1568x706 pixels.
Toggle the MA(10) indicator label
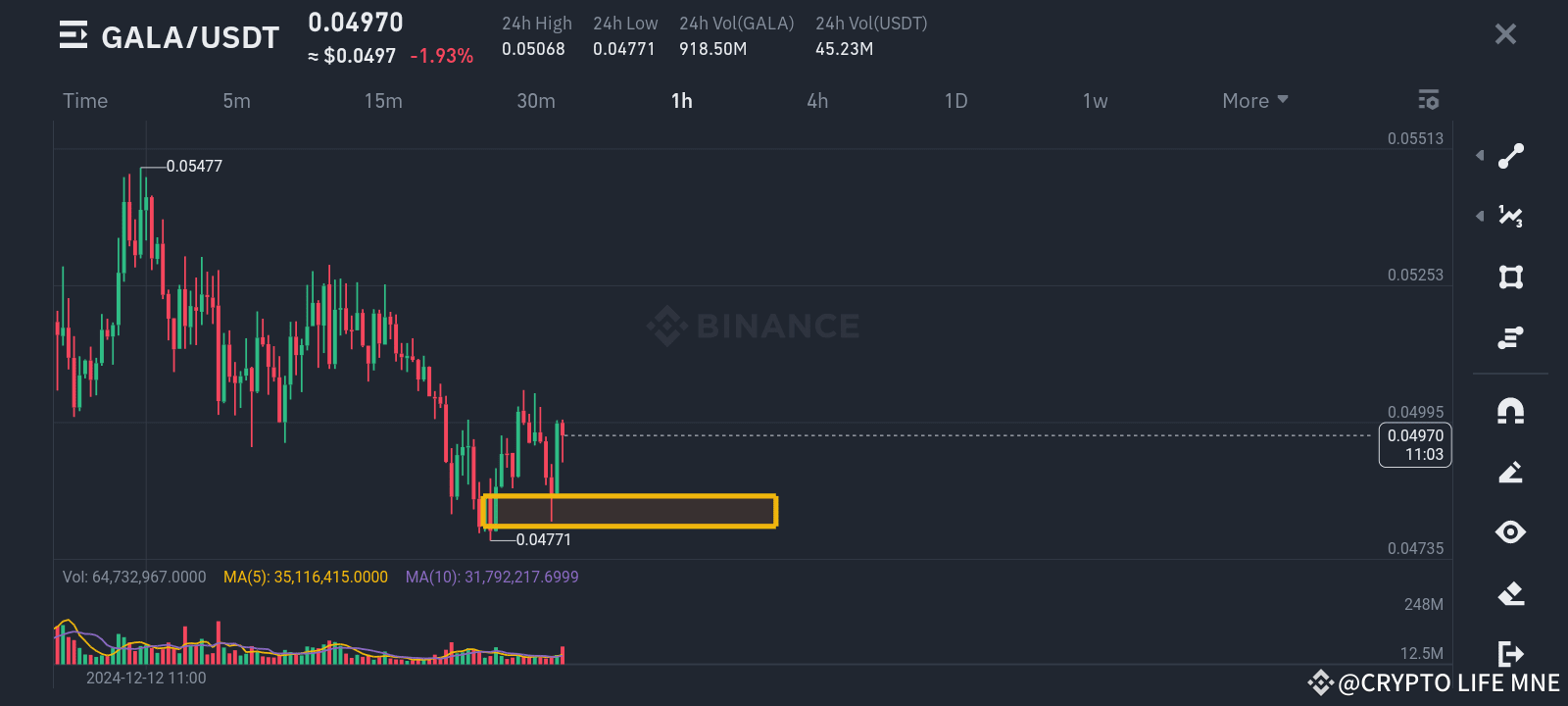click(x=493, y=577)
